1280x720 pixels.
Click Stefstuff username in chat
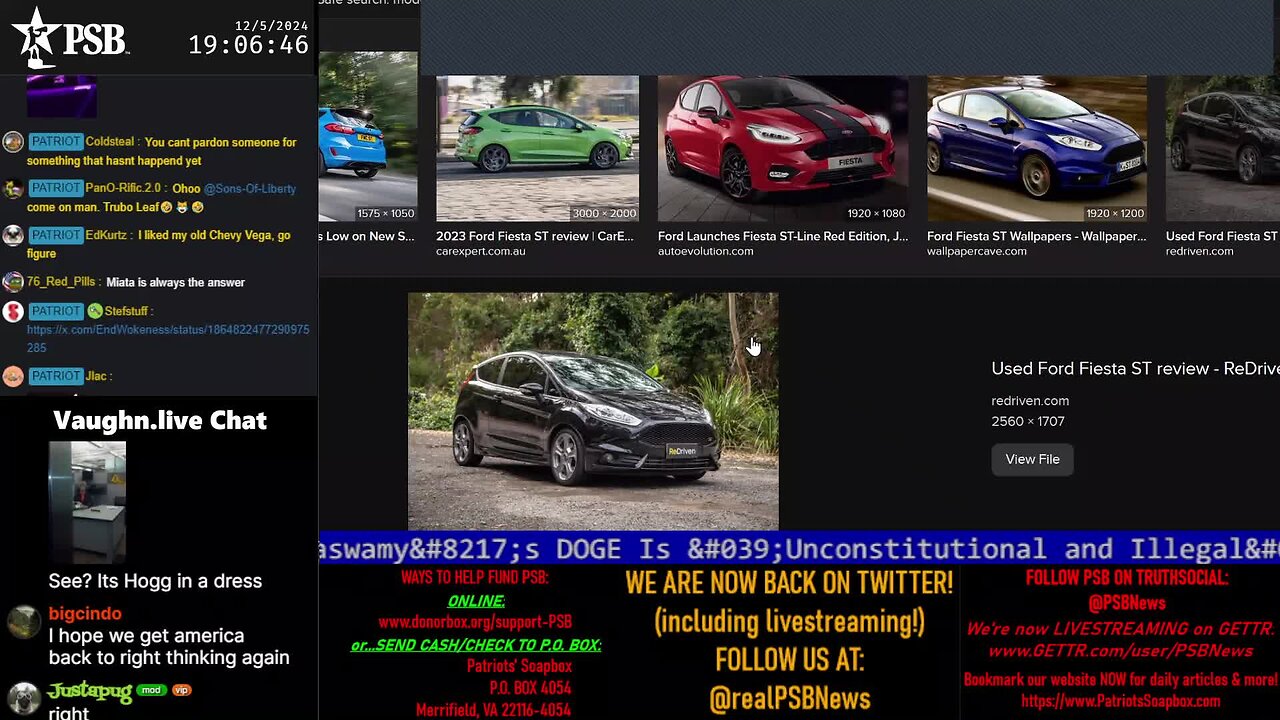pyautogui.click(x=128, y=311)
